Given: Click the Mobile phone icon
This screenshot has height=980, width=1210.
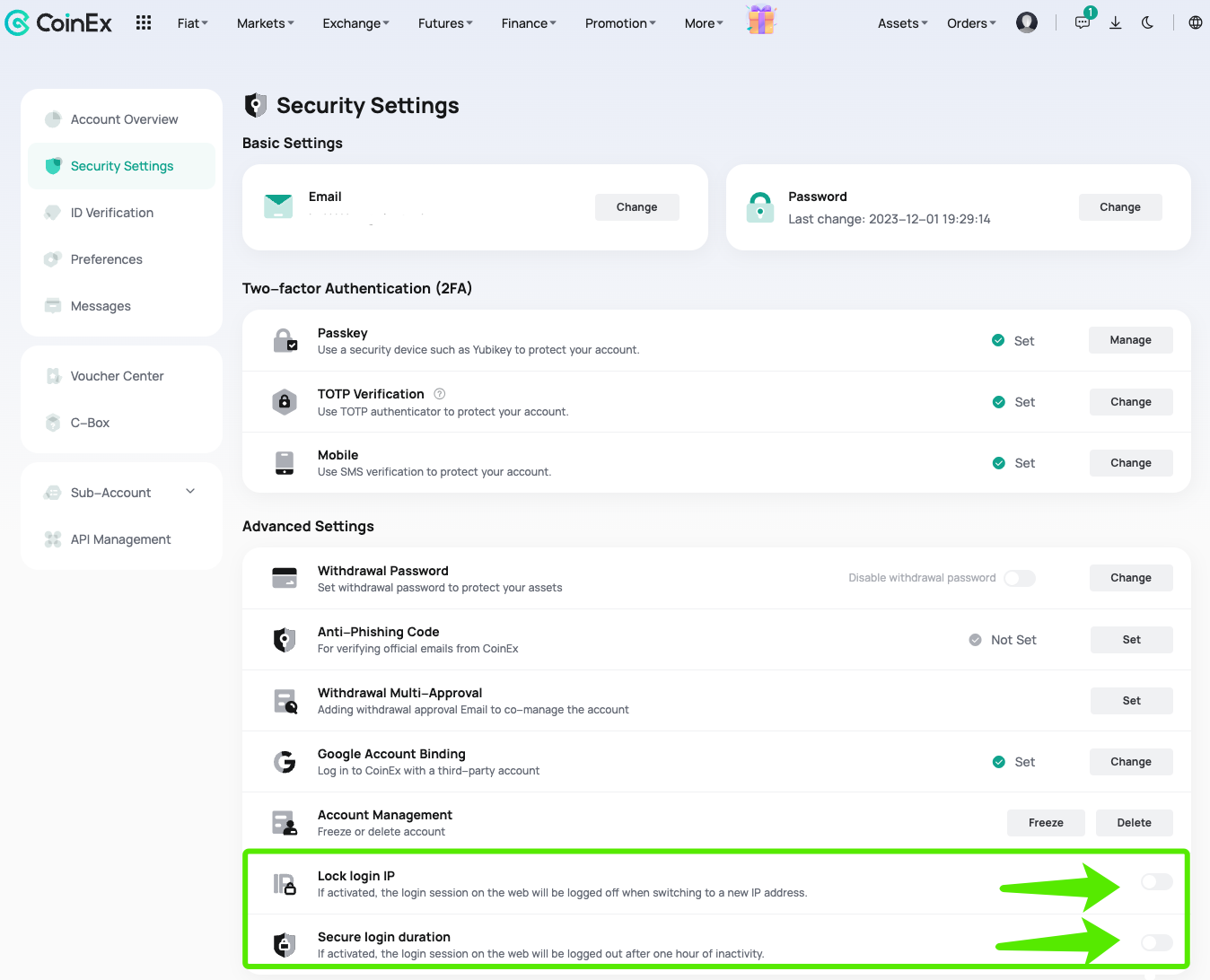Looking at the screenshot, I should pyautogui.click(x=285, y=463).
